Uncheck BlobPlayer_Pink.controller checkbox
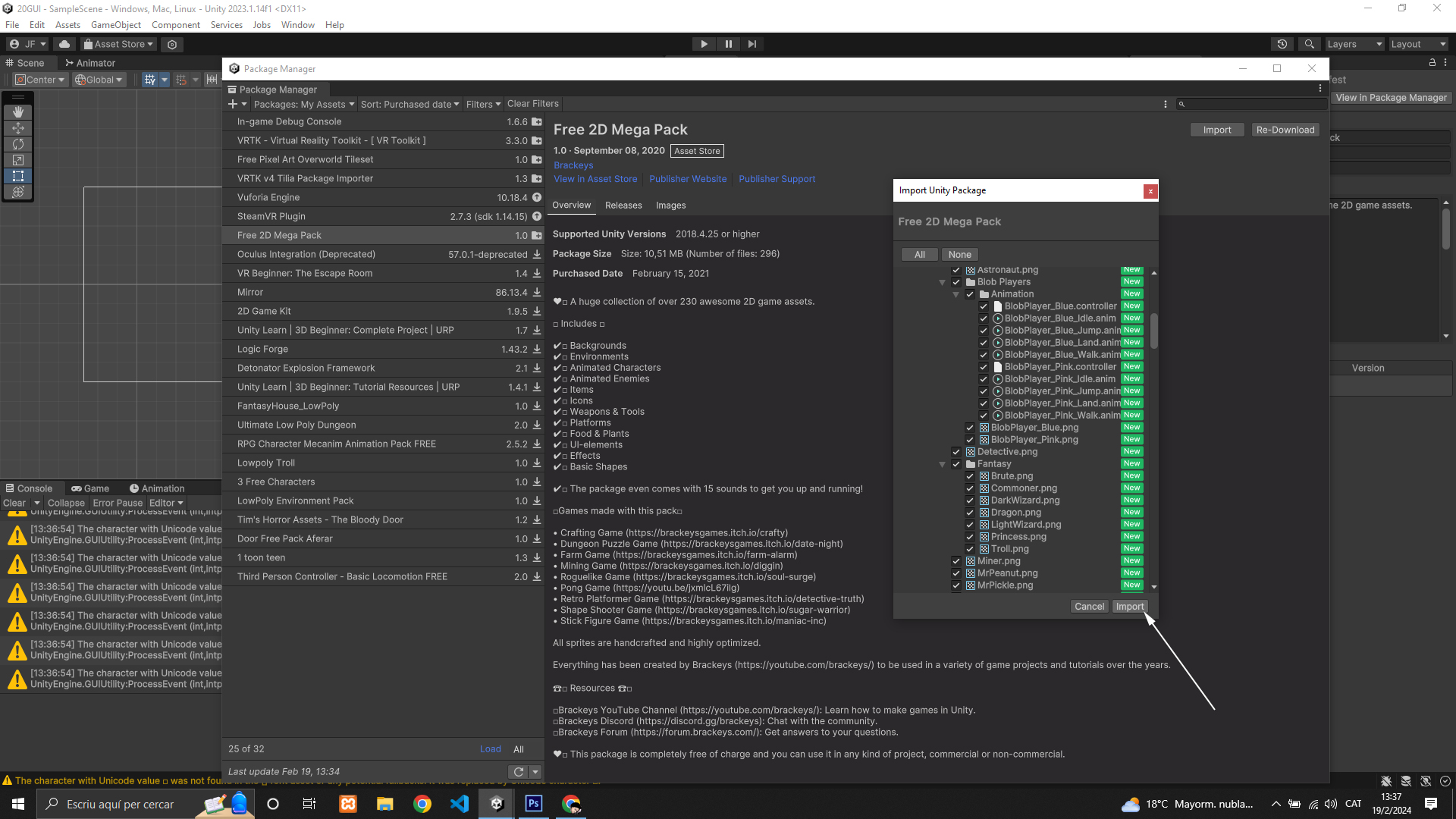Screen dimensions: 1456x819 pyautogui.click(x=984, y=367)
